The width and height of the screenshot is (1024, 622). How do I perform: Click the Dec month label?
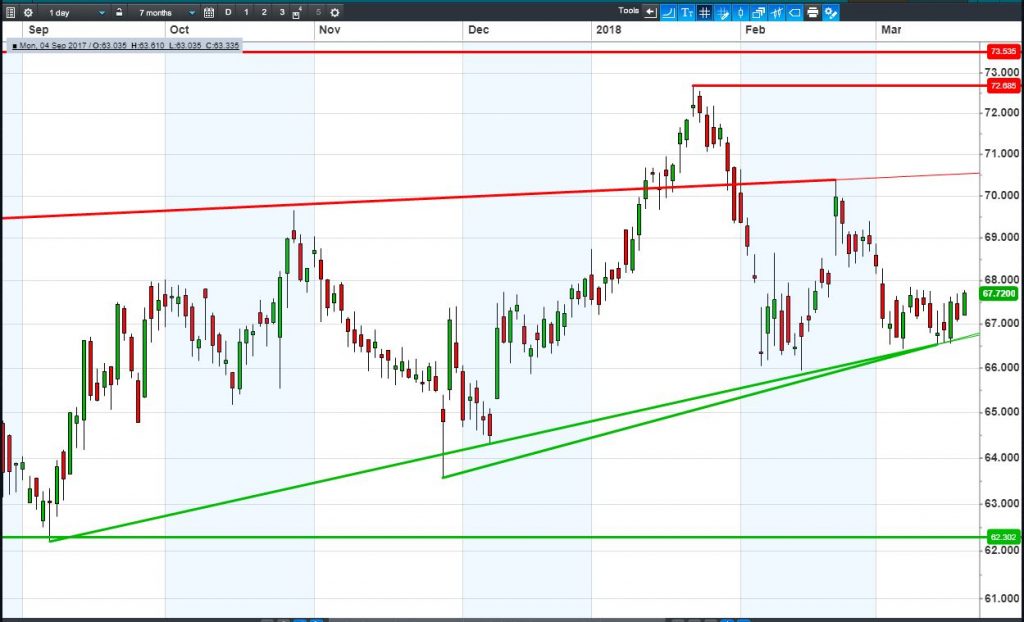coord(478,30)
